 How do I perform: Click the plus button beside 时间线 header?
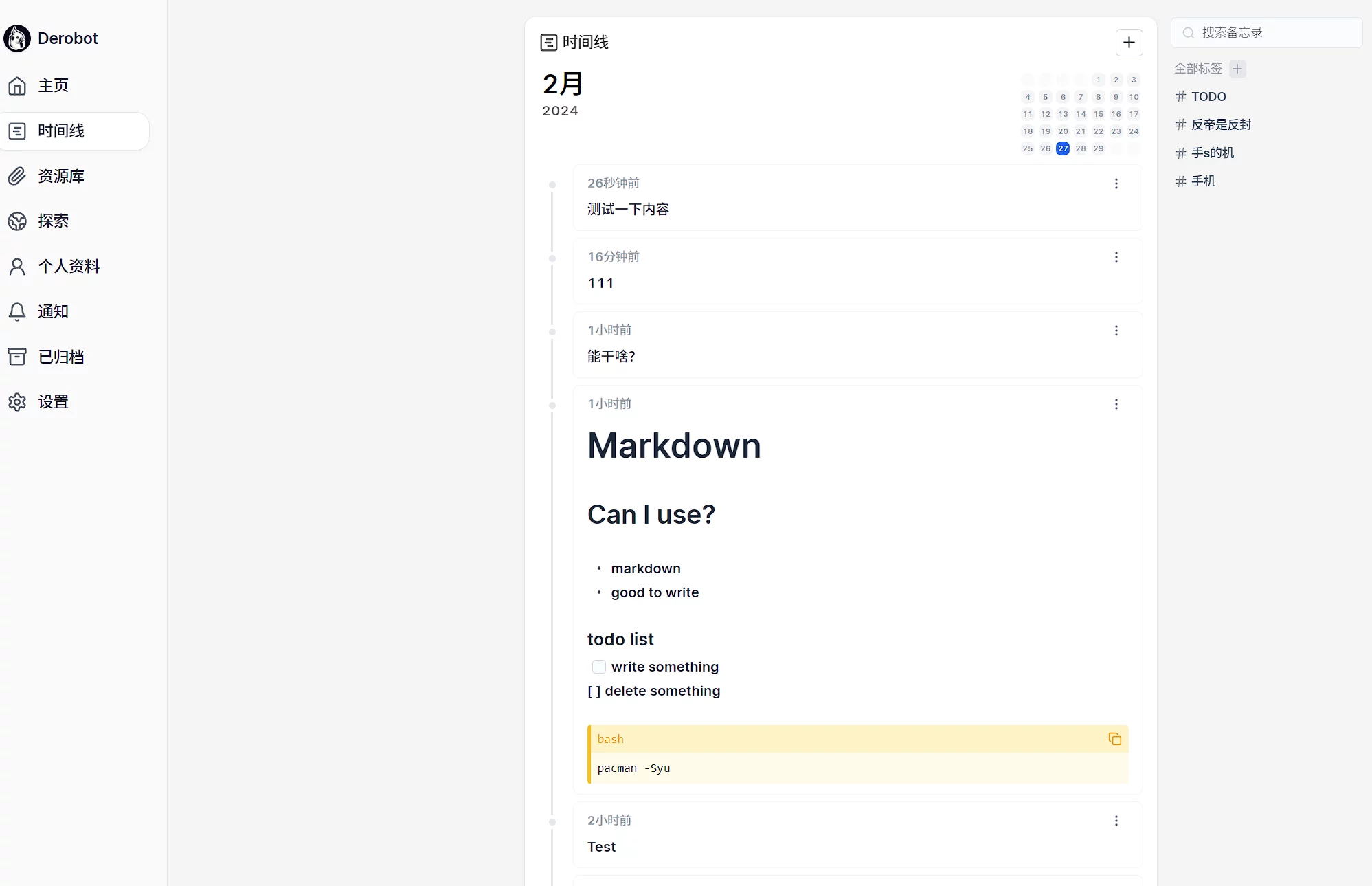[x=1129, y=43]
